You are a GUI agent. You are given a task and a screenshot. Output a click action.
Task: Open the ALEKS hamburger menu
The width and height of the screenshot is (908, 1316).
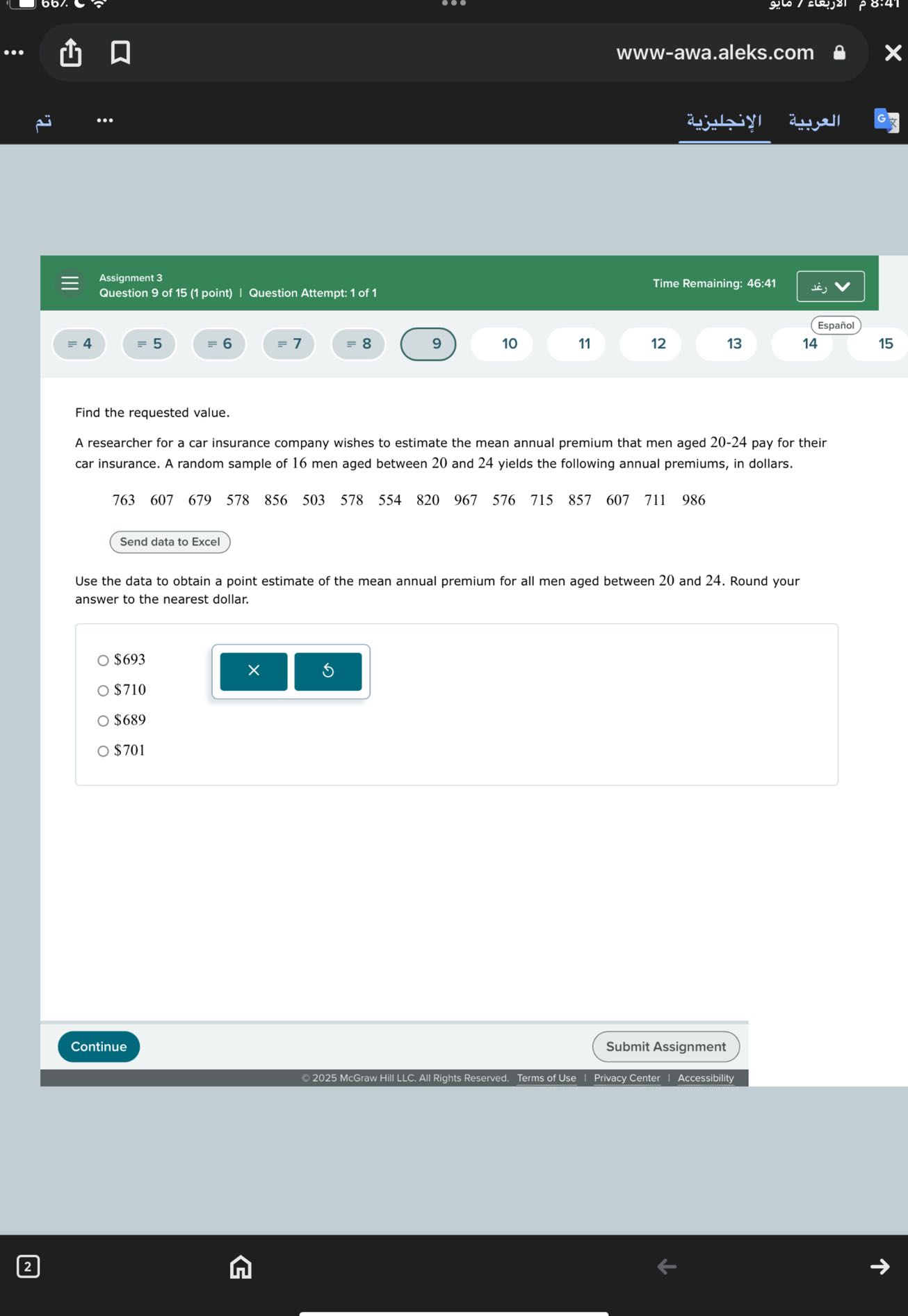tap(70, 283)
